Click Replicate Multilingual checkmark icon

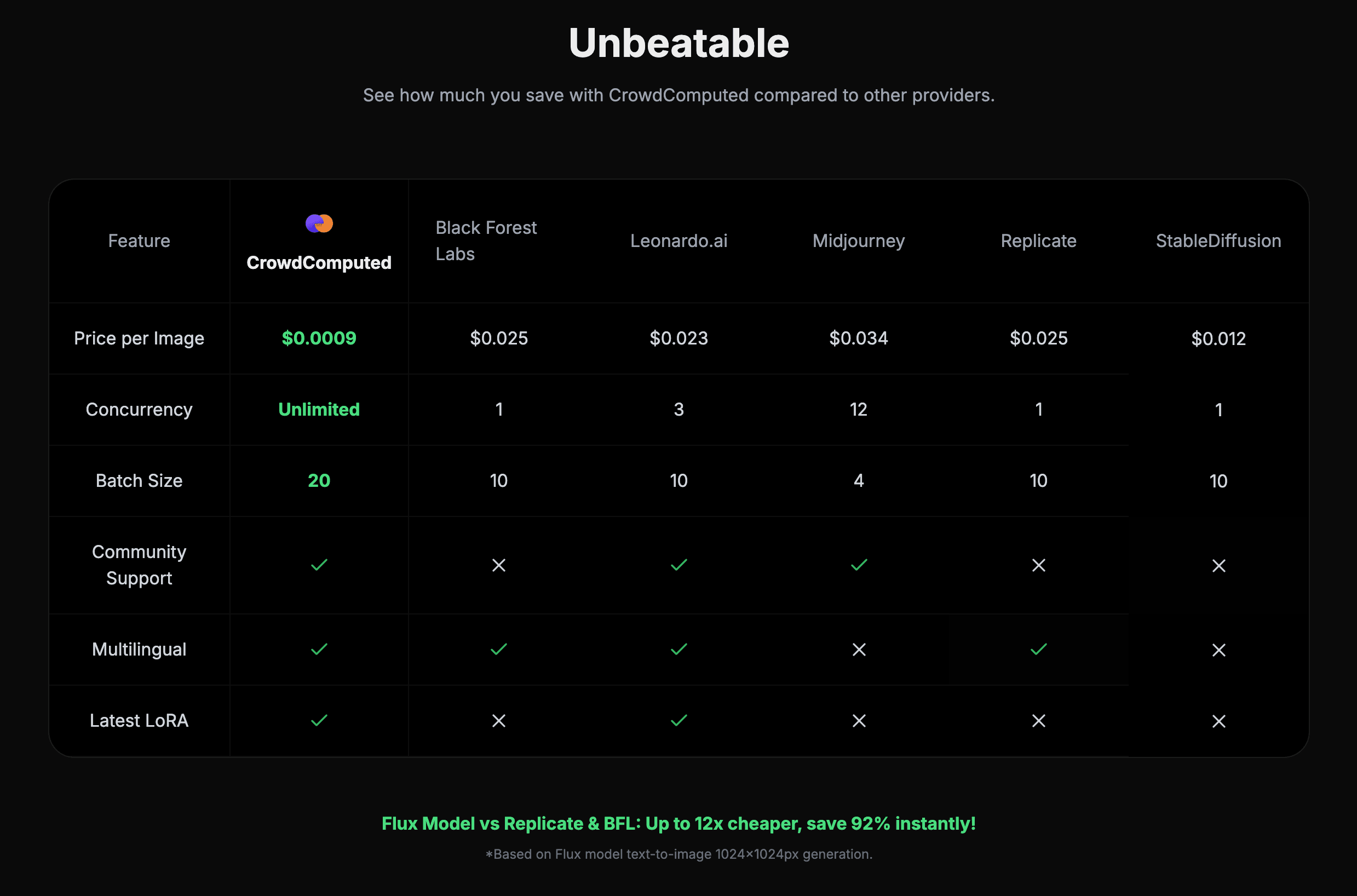coord(1039,650)
